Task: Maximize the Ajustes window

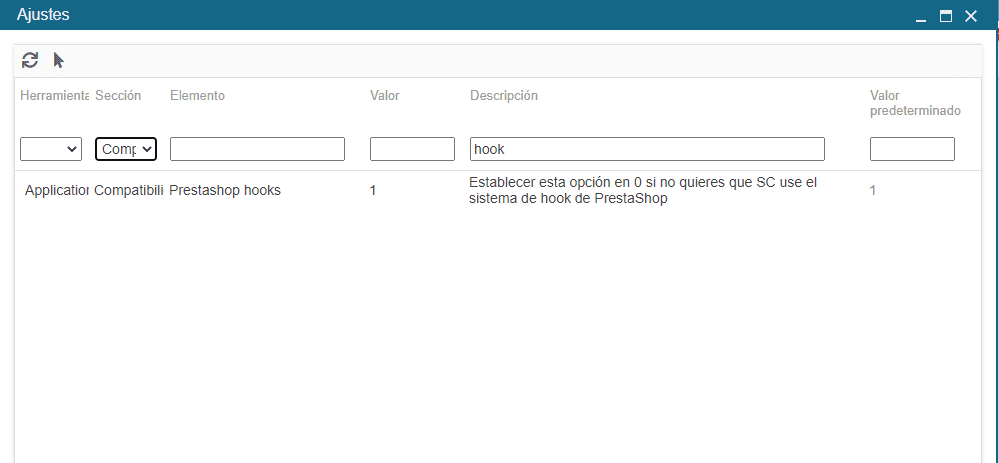Action: coord(945,16)
